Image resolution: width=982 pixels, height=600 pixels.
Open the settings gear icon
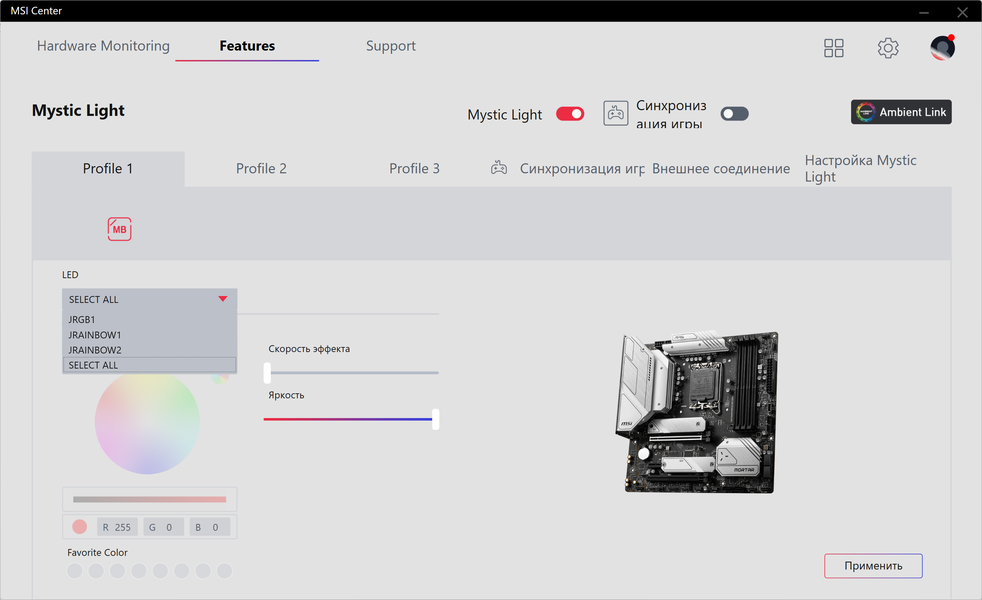click(x=887, y=48)
